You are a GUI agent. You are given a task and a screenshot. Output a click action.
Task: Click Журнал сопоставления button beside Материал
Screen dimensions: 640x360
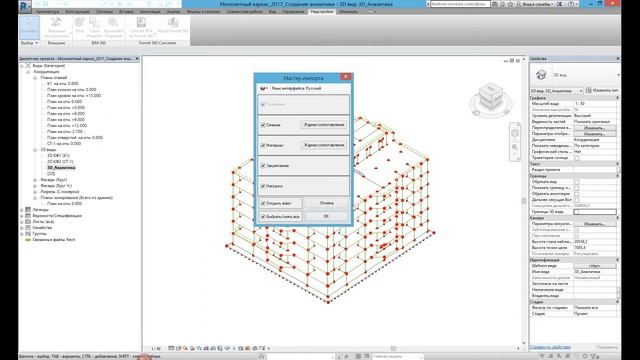pos(324,145)
